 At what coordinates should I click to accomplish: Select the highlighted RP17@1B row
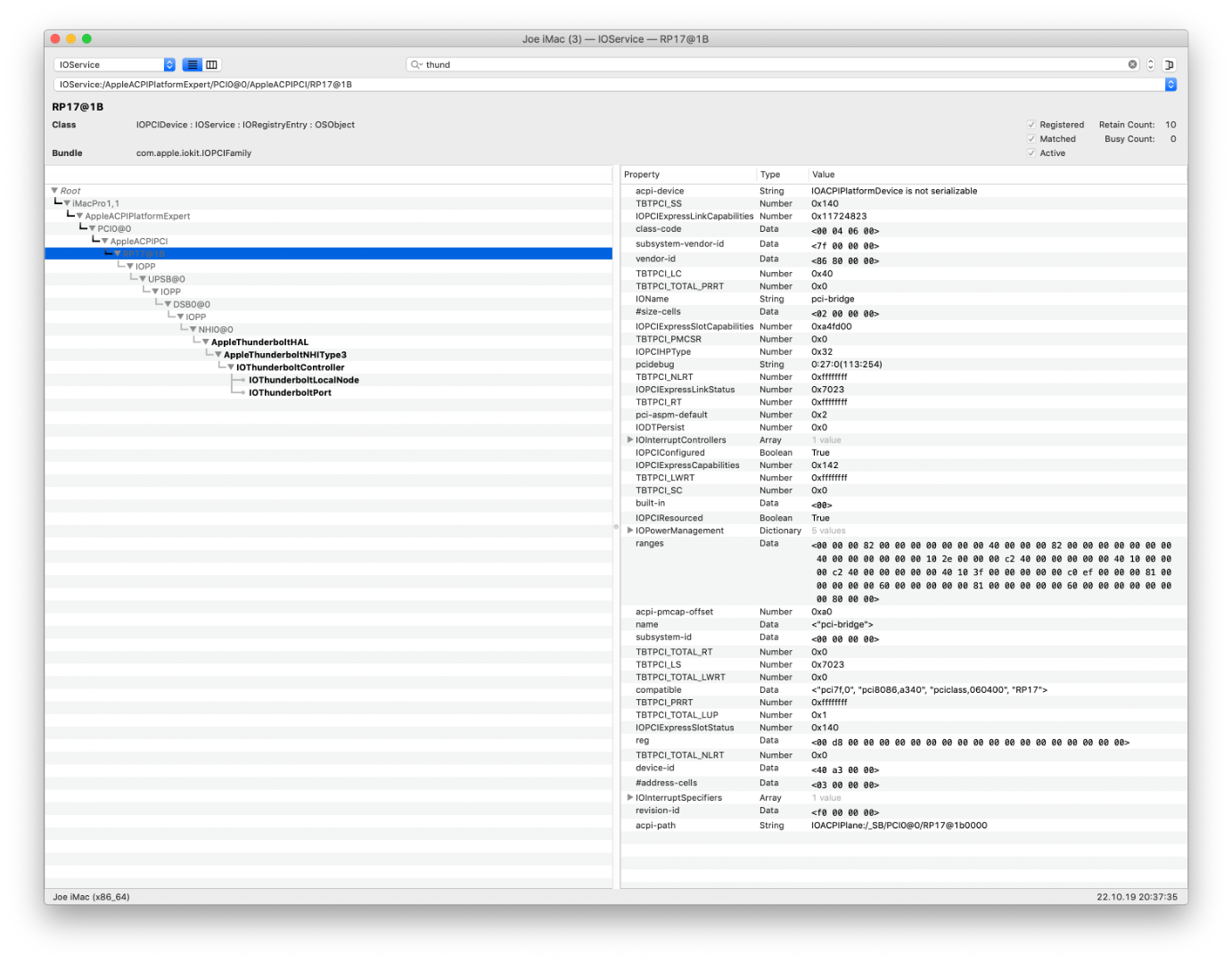(x=328, y=253)
